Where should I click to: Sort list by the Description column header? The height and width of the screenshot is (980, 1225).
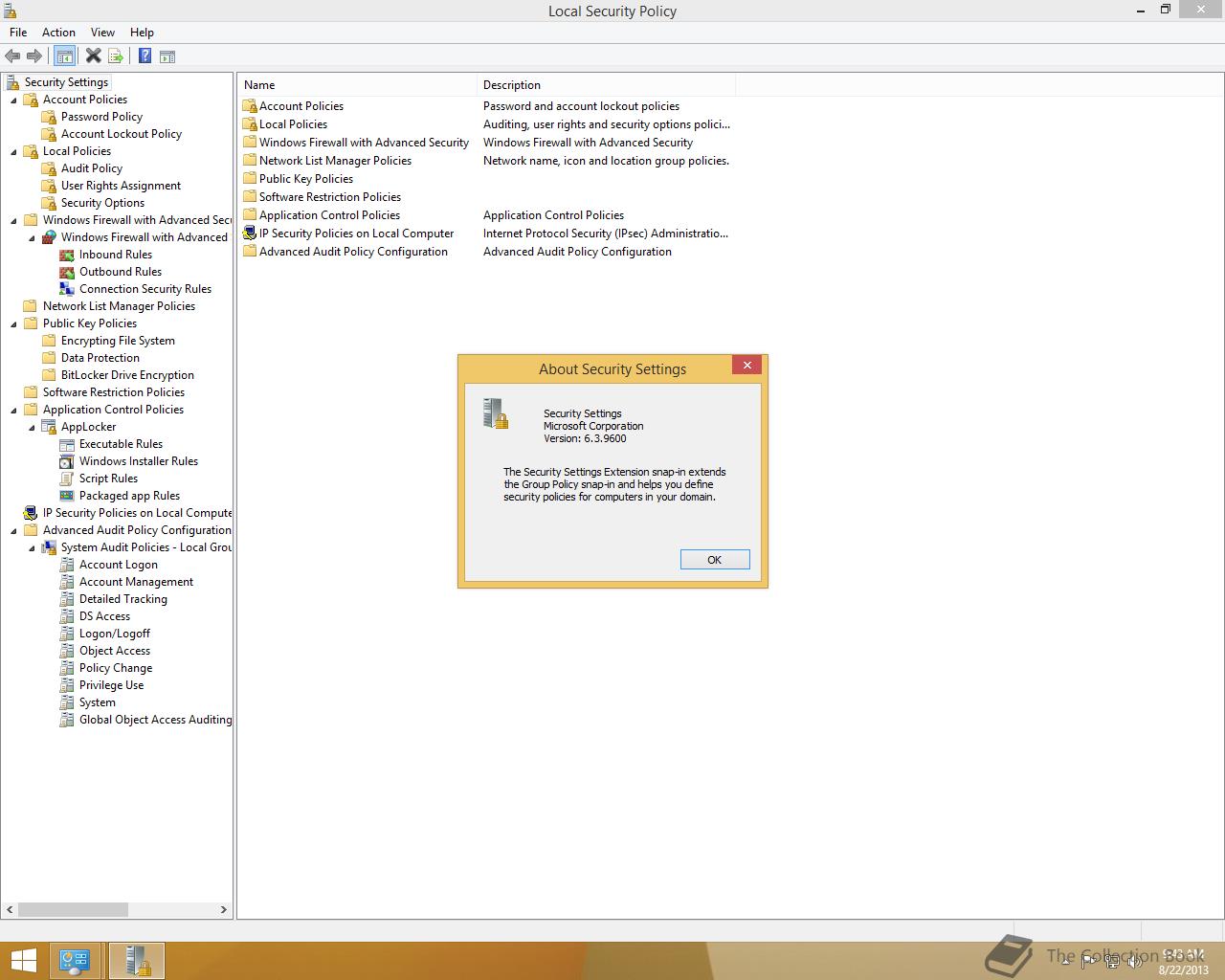coord(607,85)
